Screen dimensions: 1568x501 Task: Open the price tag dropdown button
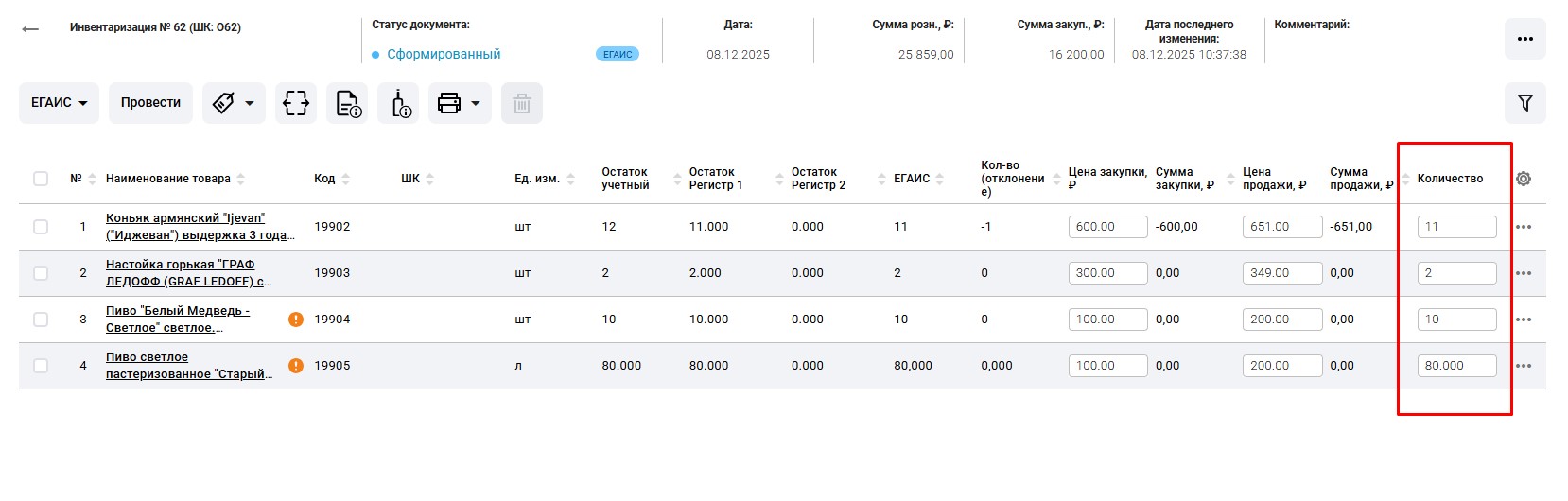click(x=234, y=103)
